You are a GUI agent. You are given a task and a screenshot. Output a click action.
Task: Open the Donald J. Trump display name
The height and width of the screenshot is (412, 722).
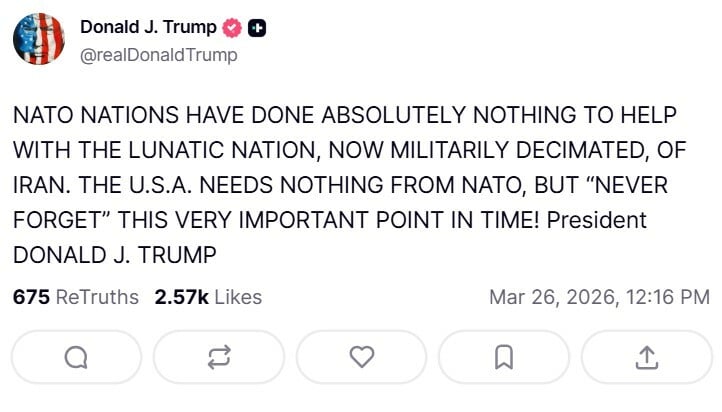point(148,28)
